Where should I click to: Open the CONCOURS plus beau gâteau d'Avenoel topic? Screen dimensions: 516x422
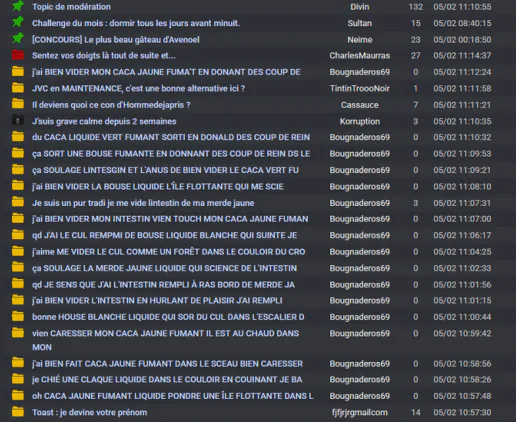click(116, 40)
